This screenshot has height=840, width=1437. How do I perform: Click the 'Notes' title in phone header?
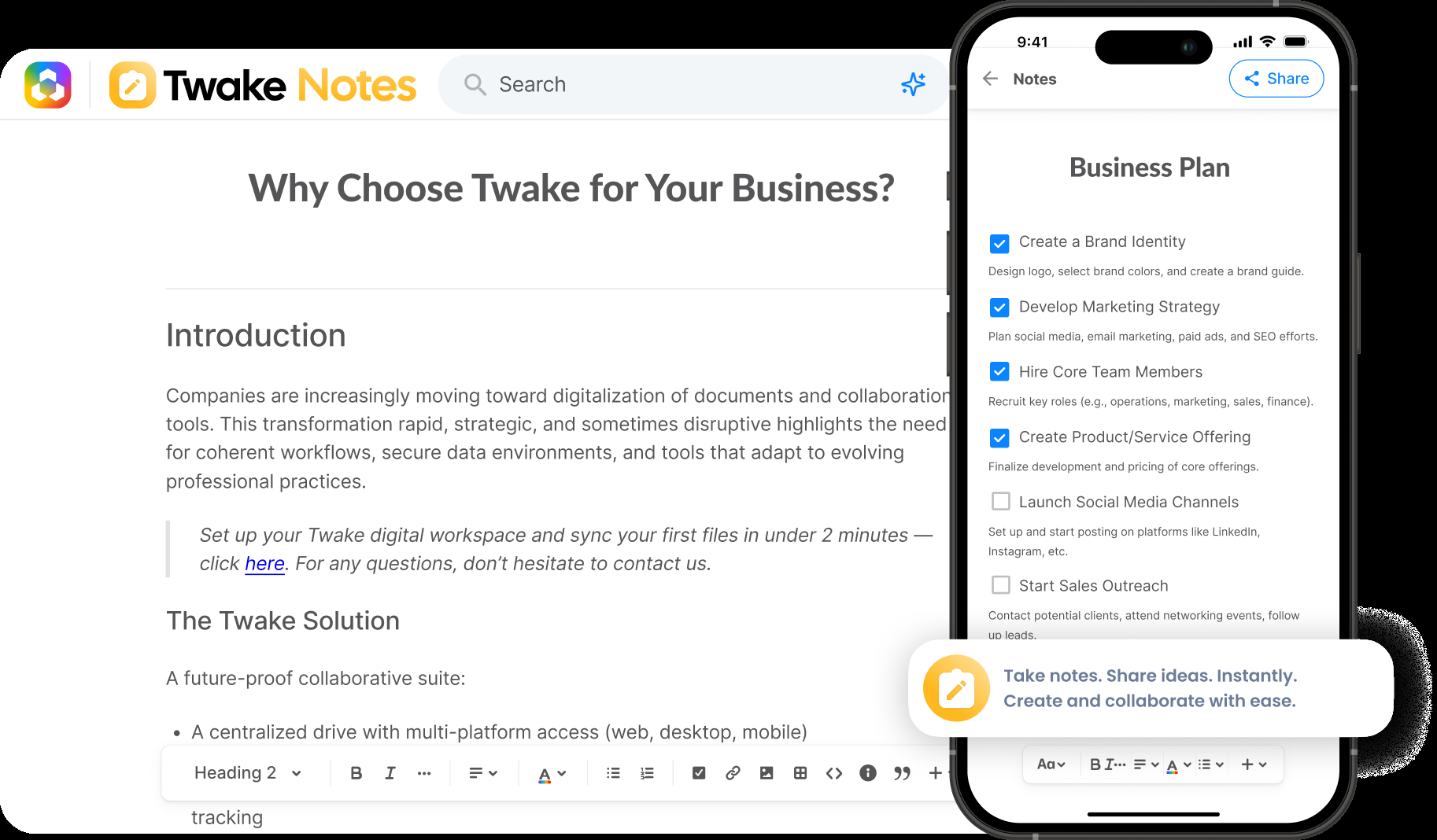tap(1035, 79)
